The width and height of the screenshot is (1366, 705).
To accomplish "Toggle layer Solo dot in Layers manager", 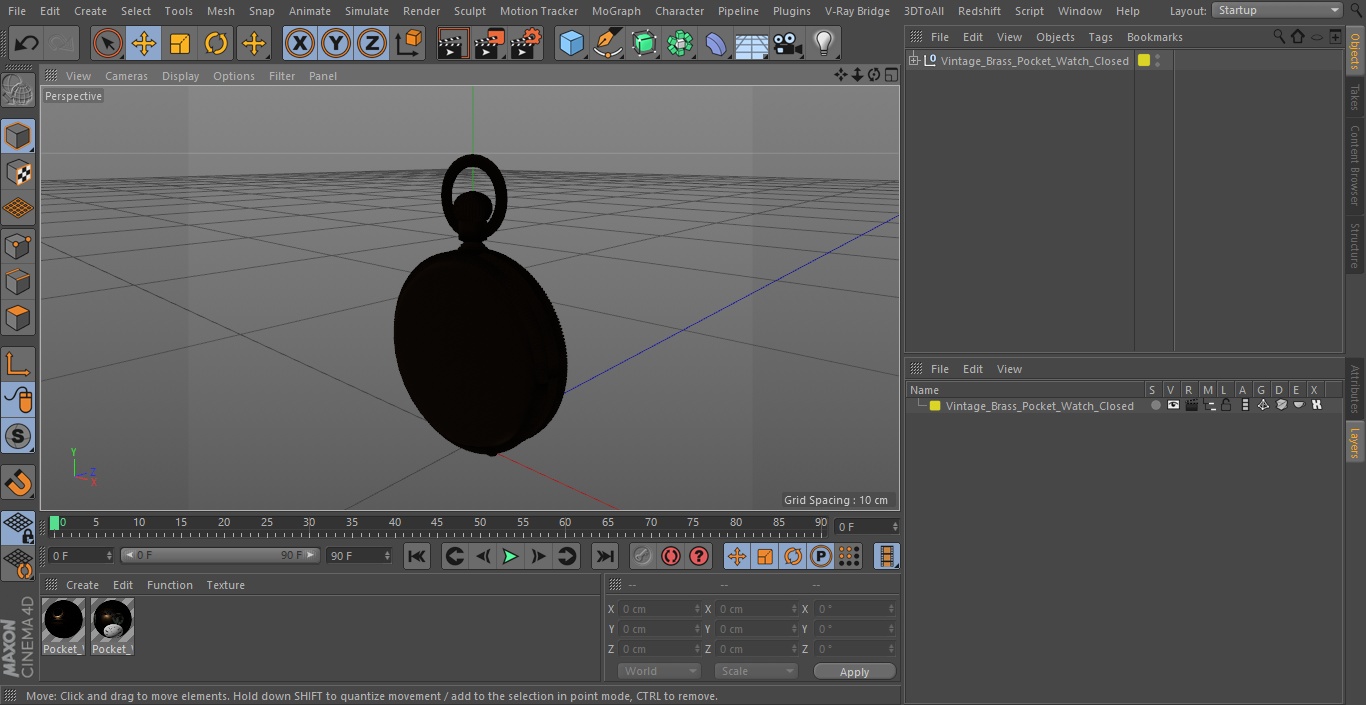I will pyautogui.click(x=1155, y=405).
